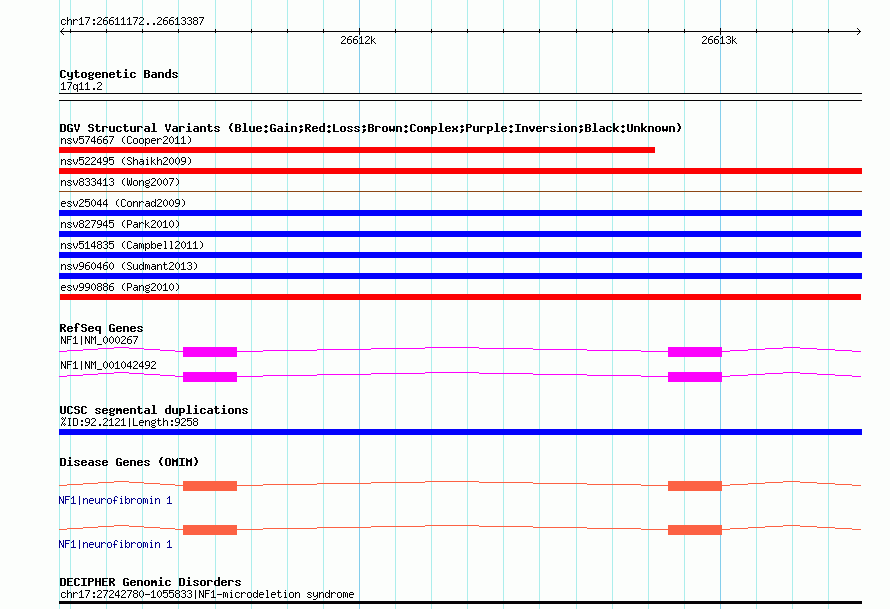Click right exon of first OMIM NF1 gene

tap(695, 486)
